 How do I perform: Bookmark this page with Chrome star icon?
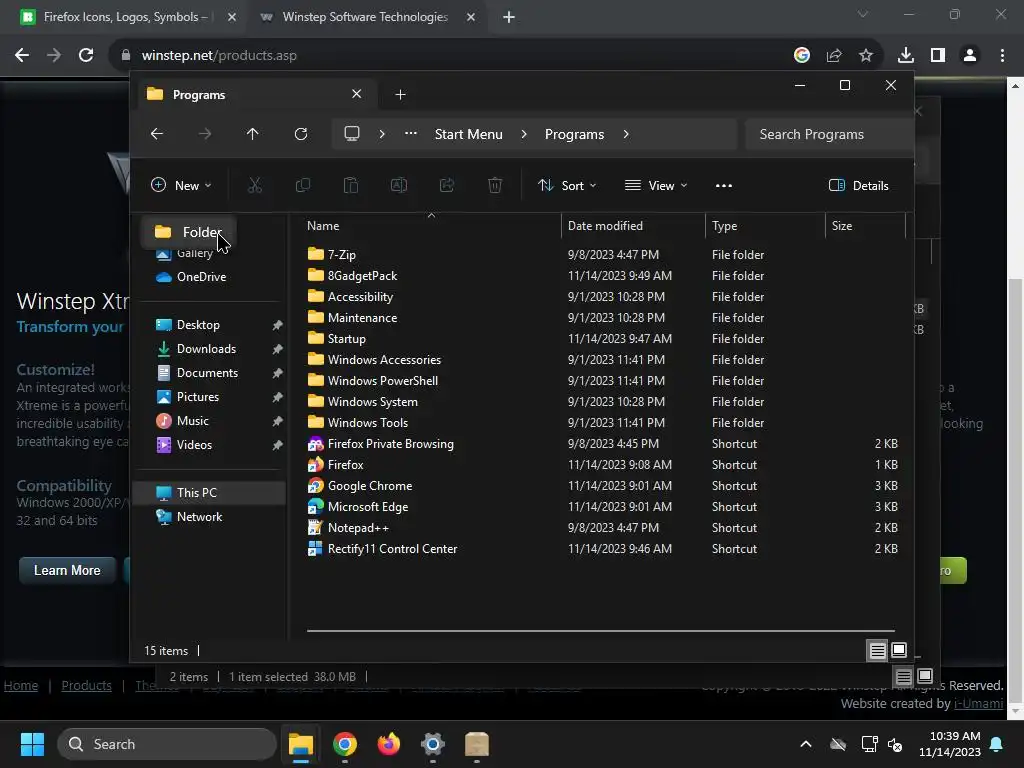866,56
